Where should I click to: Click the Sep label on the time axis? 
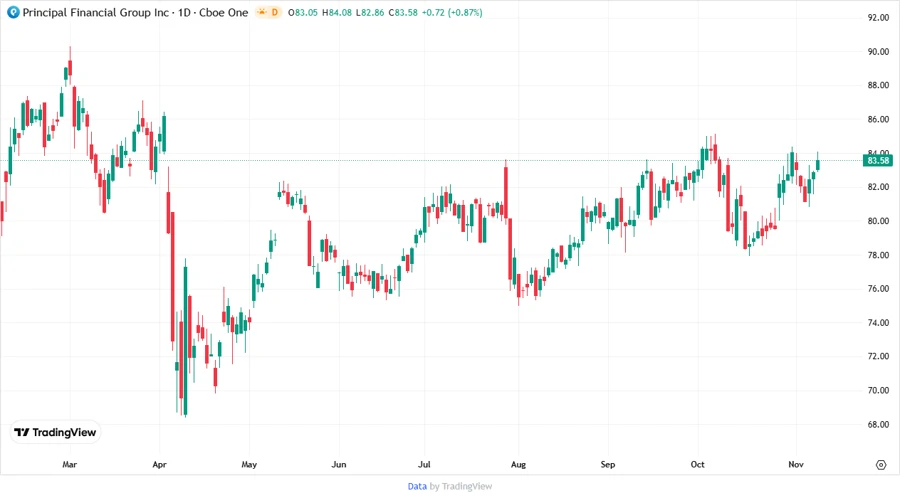(608, 464)
